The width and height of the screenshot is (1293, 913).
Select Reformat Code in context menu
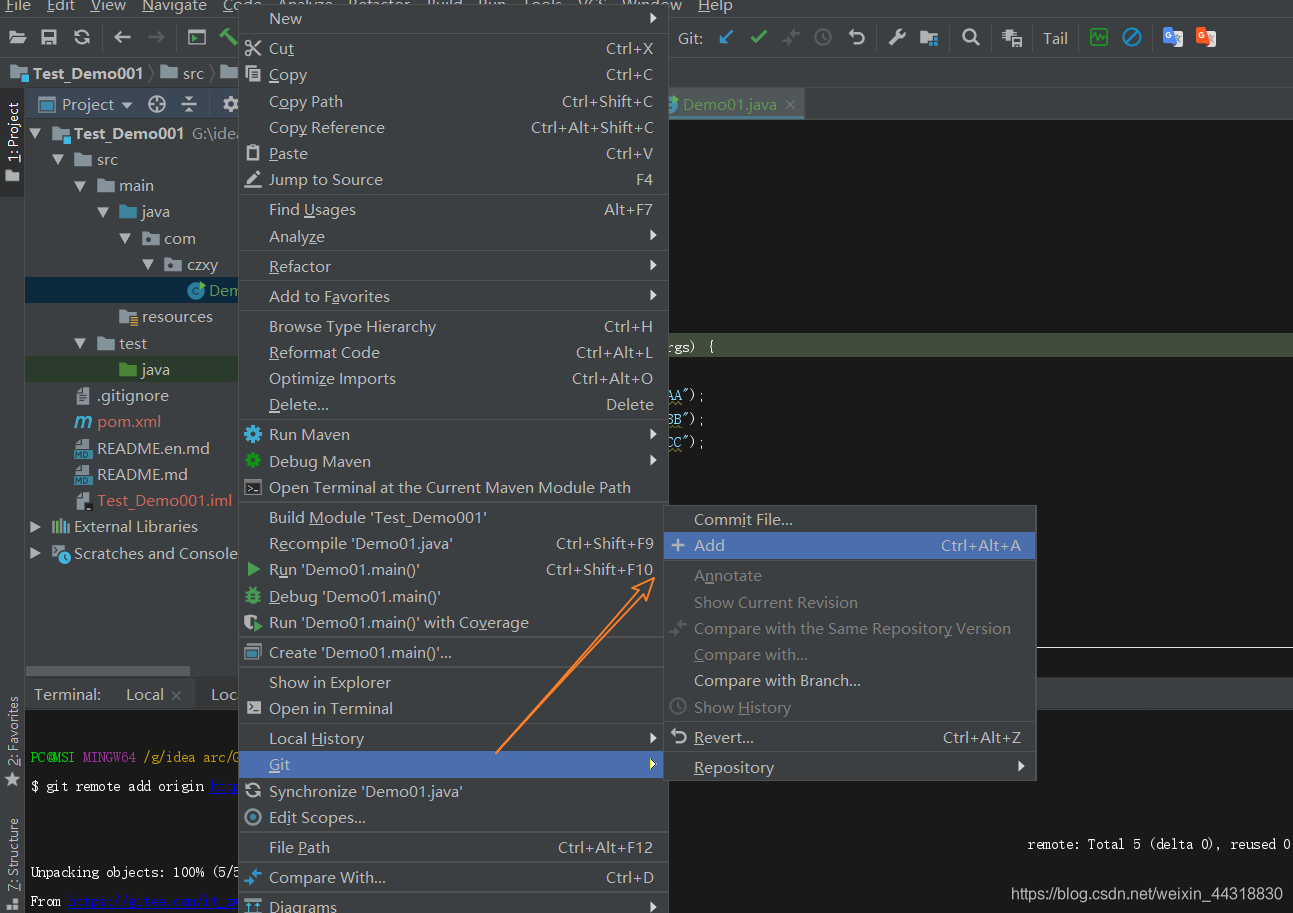coord(453,352)
